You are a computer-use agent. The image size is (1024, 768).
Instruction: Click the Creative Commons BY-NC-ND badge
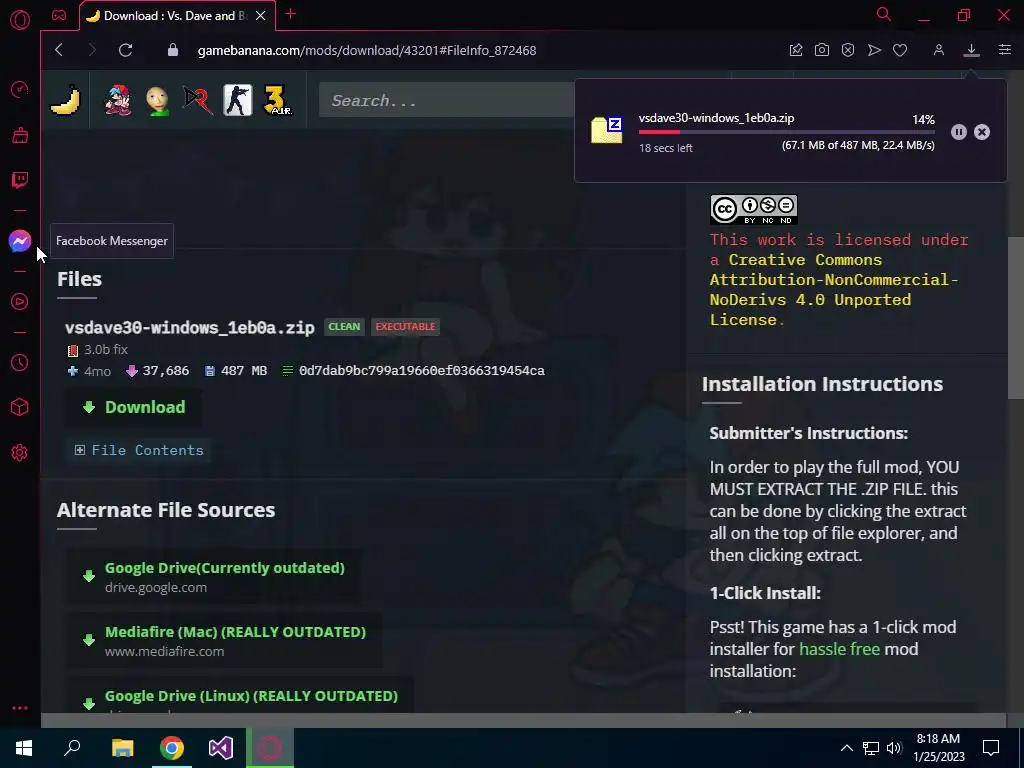(754, 209)
